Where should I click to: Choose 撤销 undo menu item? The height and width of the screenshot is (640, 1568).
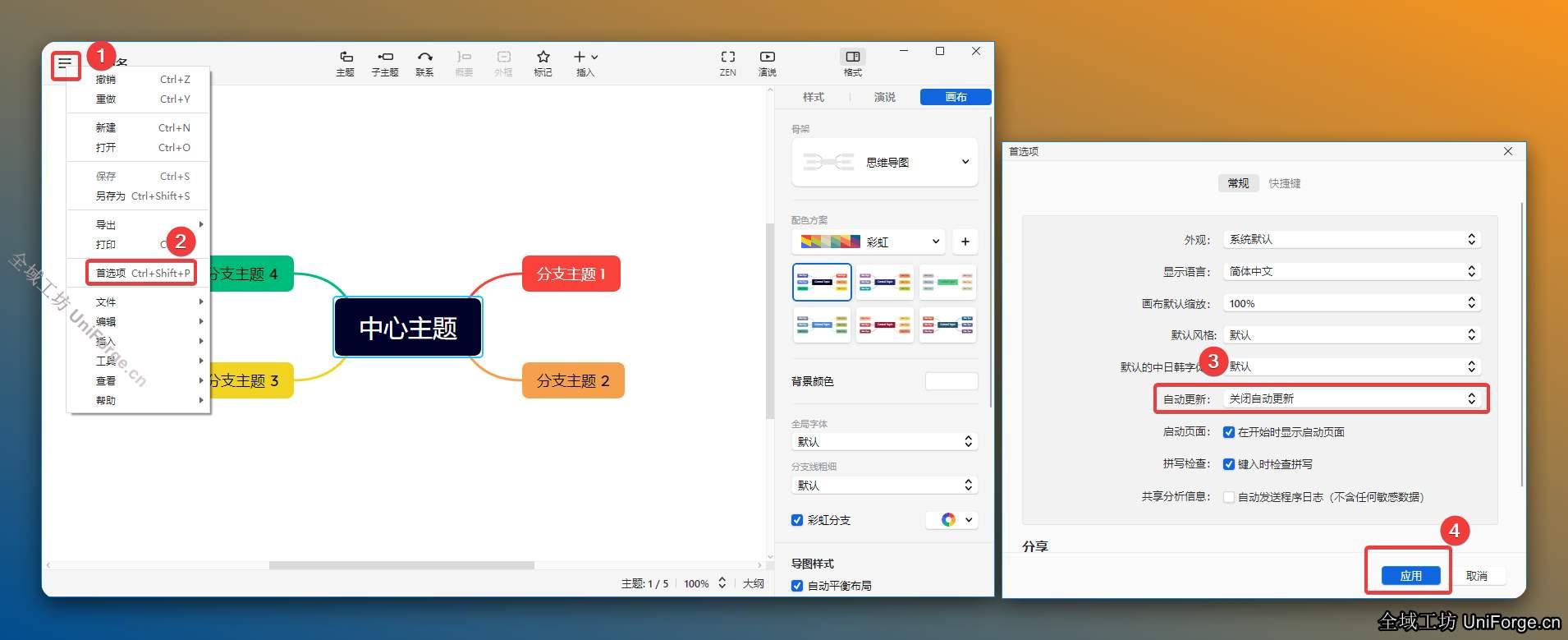pyautogui.click(x=140, y=80)
